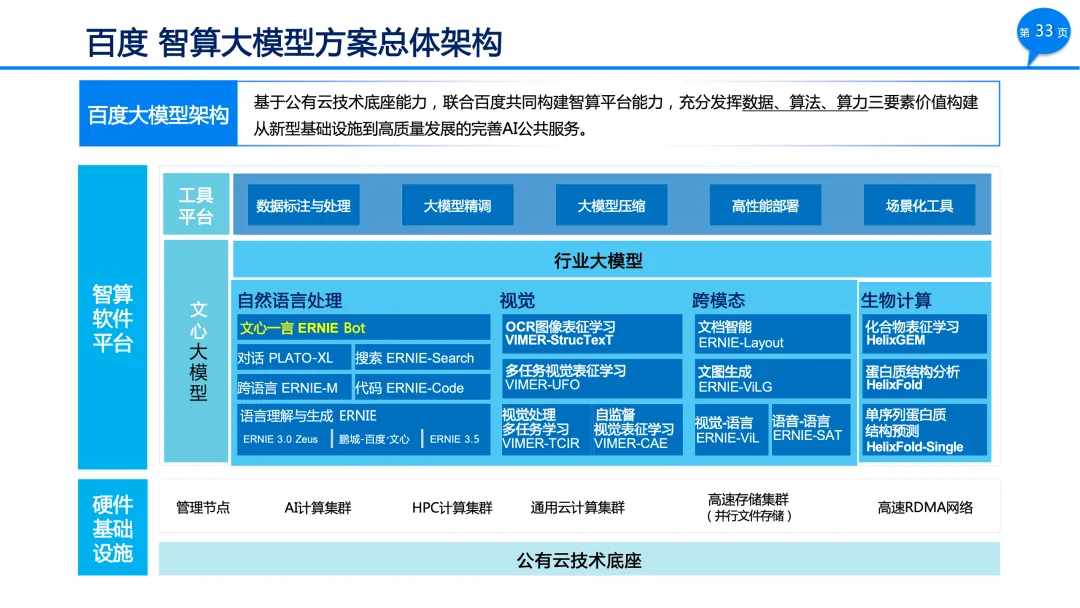1080x608 pixels.
Task: Click the slide title 百度 智算大模型方案总体架构
Action: 294,43
